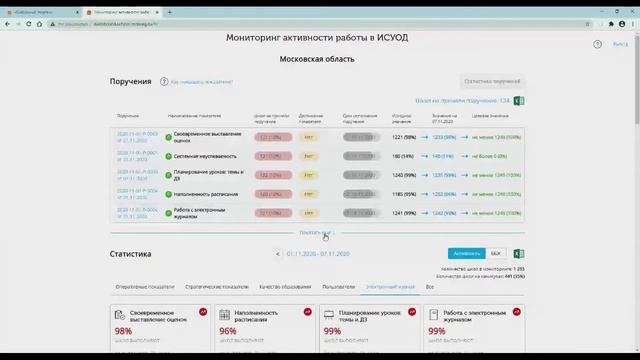The image size is (640, 360).
Task: Open link of schools not accepting assignments
Action: pyautogui.click(x=462, y=101)
